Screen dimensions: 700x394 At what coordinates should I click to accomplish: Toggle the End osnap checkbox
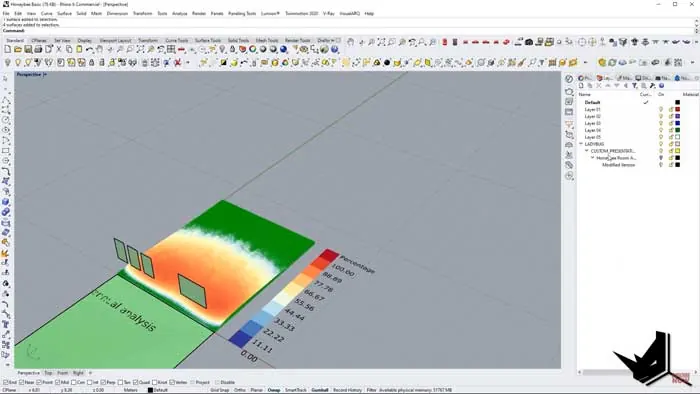tap(6, 382)
